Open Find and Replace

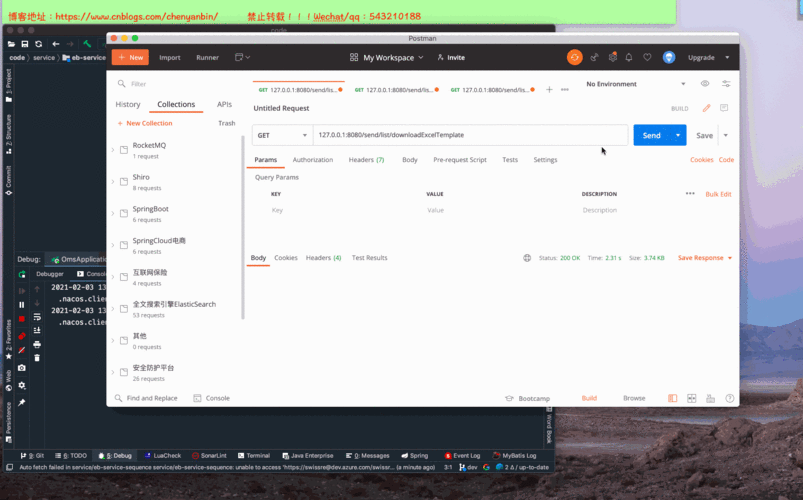point(146,398)
